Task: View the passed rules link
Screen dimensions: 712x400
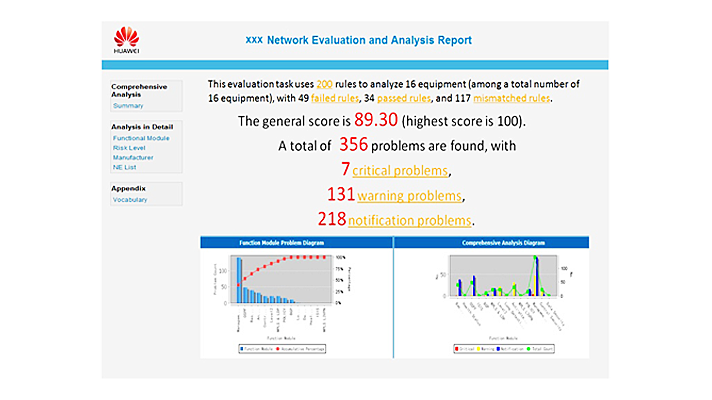Action: click(418, 98)
